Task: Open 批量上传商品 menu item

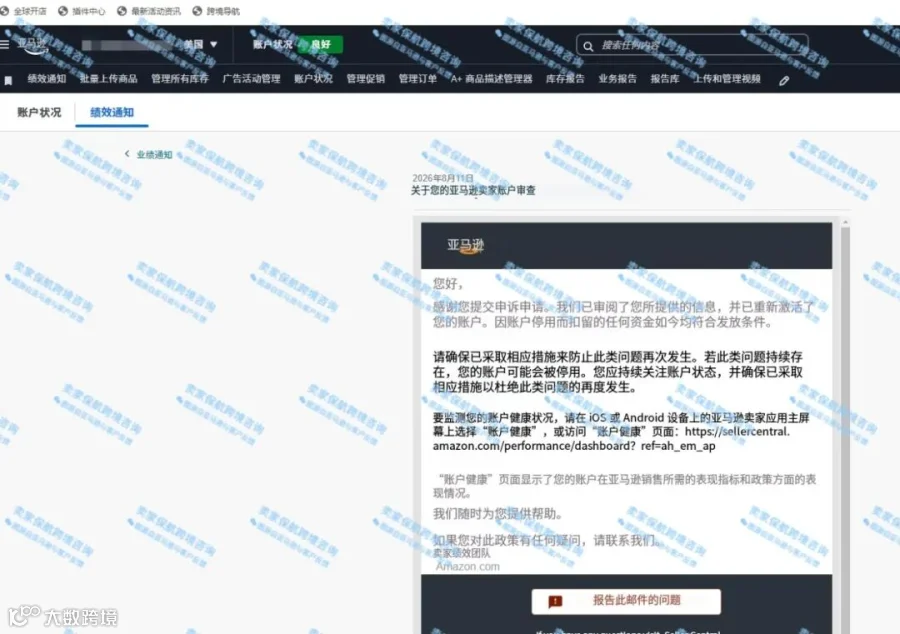Action: 108,79
